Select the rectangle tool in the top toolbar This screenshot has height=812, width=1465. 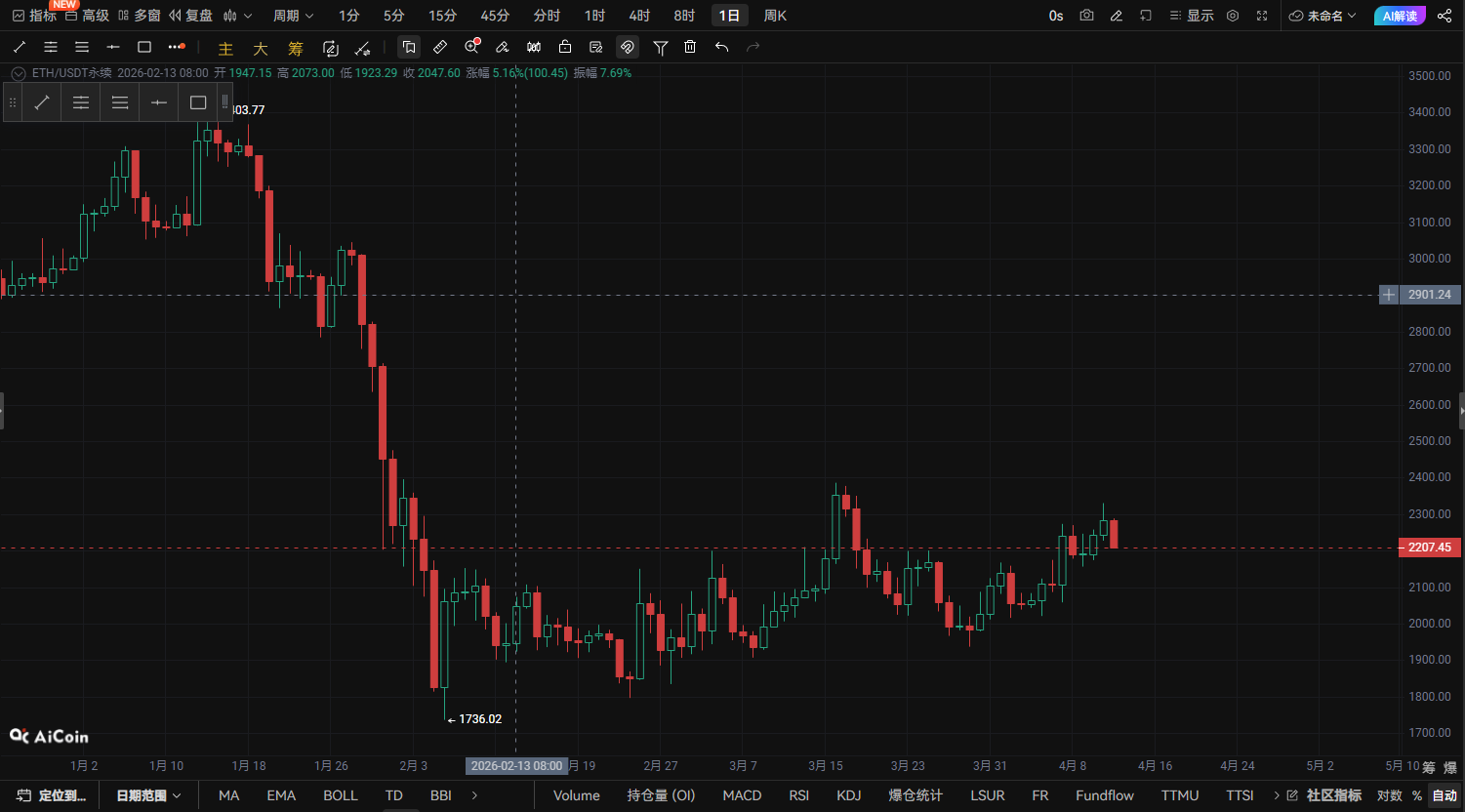(x=144, y=47)
